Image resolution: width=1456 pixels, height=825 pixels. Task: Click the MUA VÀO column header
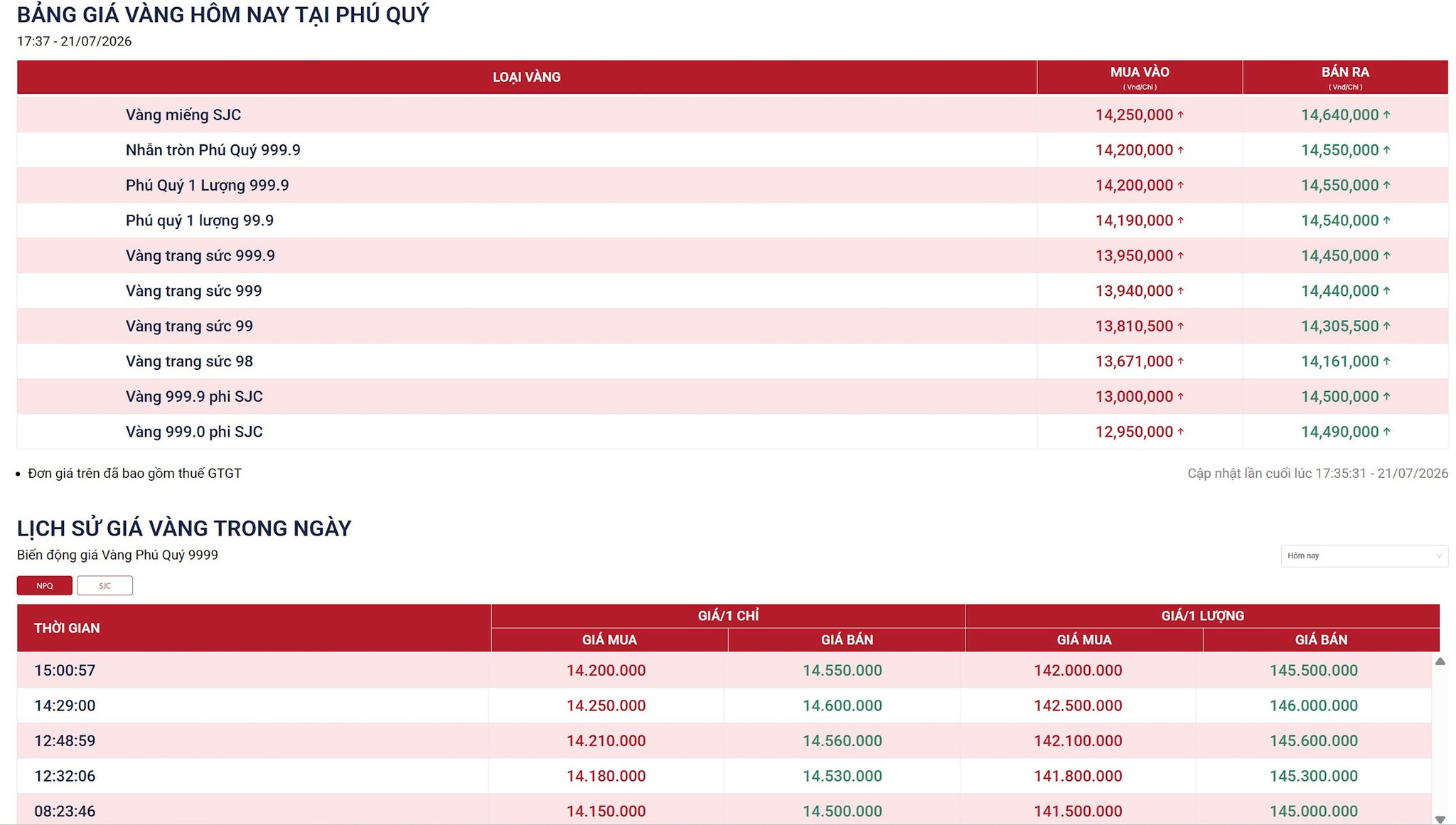(1140, 77)
